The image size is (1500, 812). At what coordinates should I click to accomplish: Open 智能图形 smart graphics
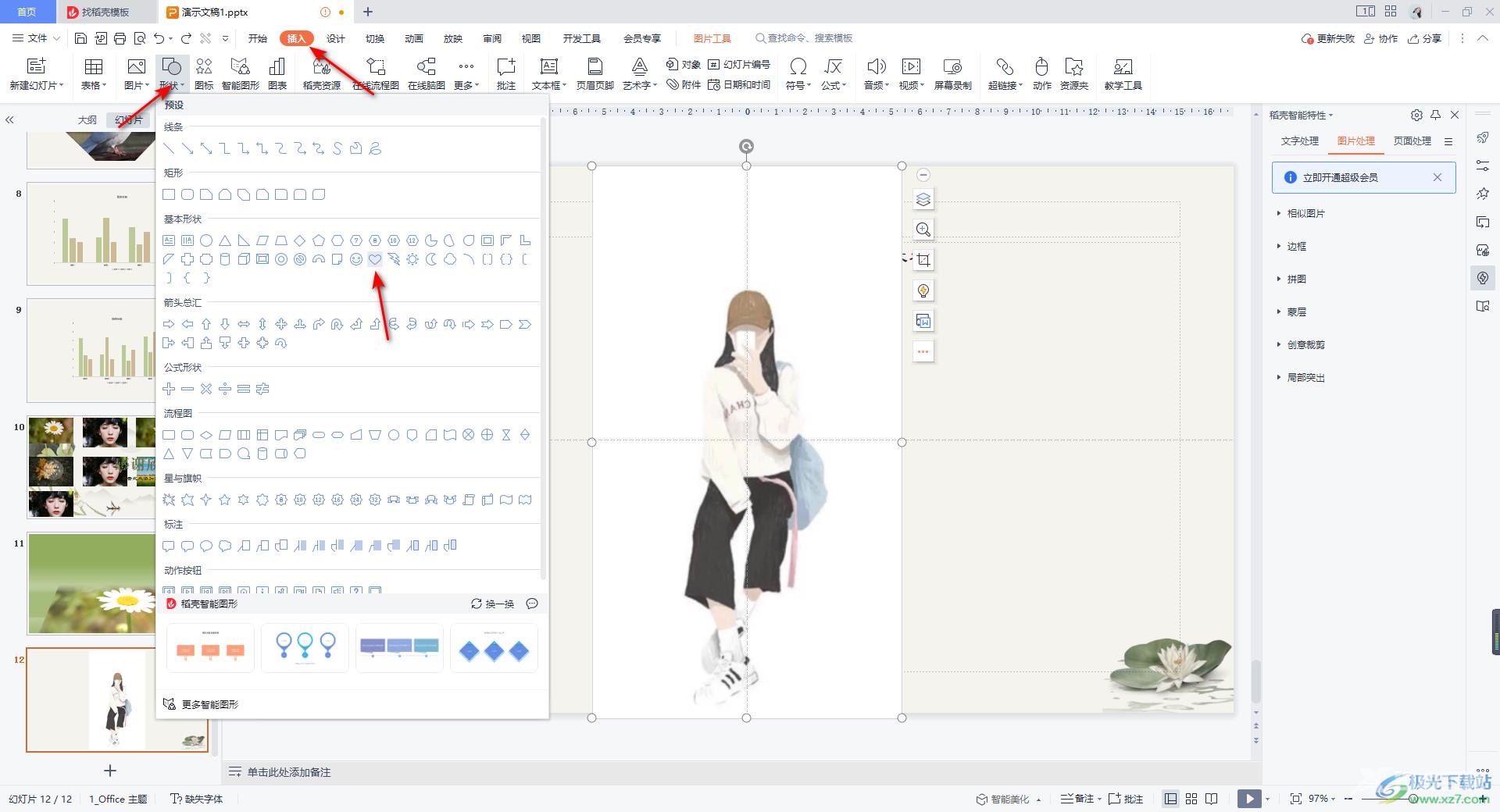pyautogui.click(x=241, y=74)
